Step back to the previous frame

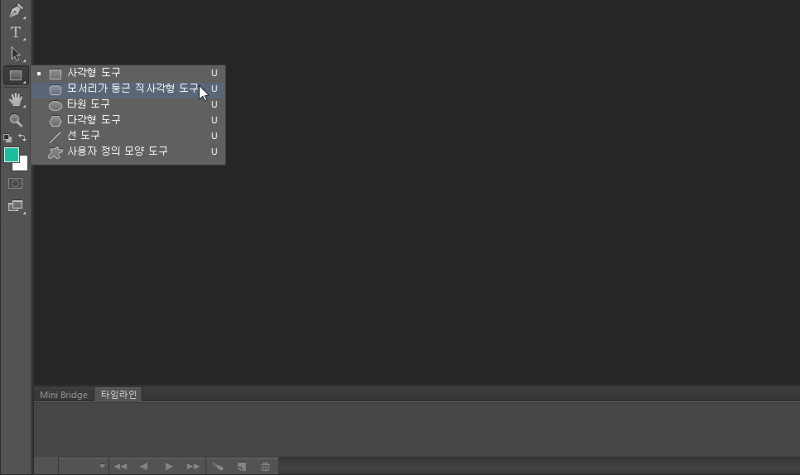tap(144, 466)
